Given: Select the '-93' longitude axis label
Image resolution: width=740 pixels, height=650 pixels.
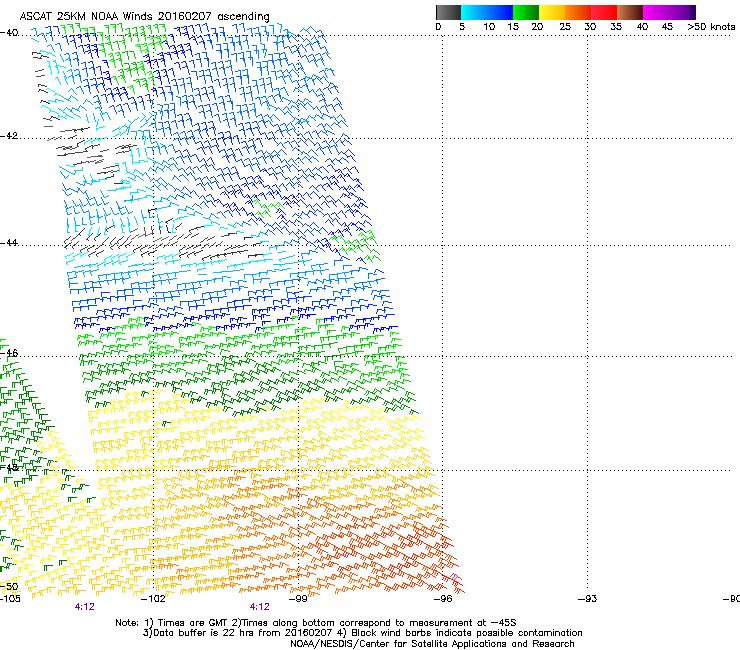Looking at the screenshot, I should click(587, 599).
